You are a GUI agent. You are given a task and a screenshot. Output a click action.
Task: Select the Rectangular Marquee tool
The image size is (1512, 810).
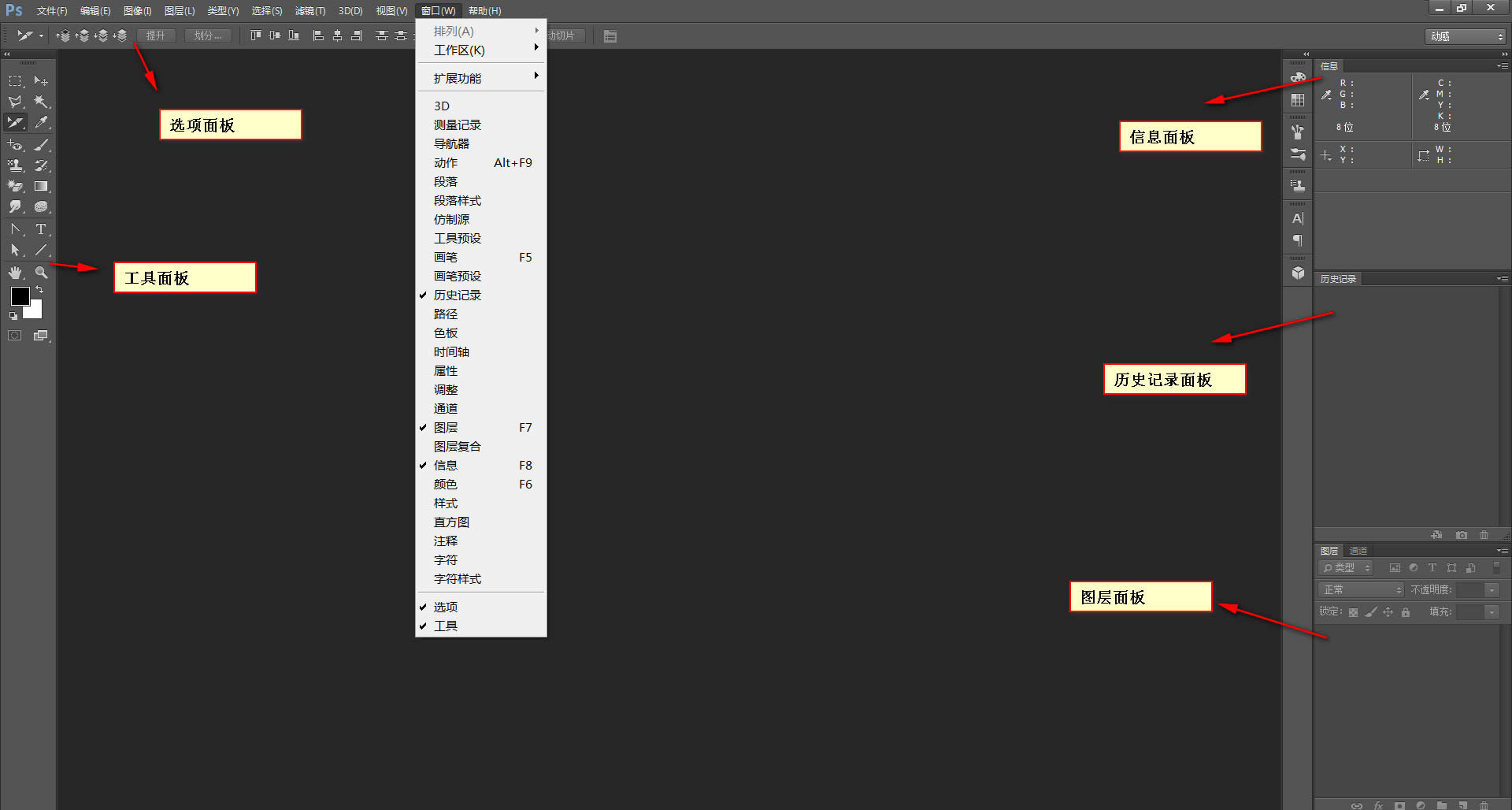pos(15,81)
